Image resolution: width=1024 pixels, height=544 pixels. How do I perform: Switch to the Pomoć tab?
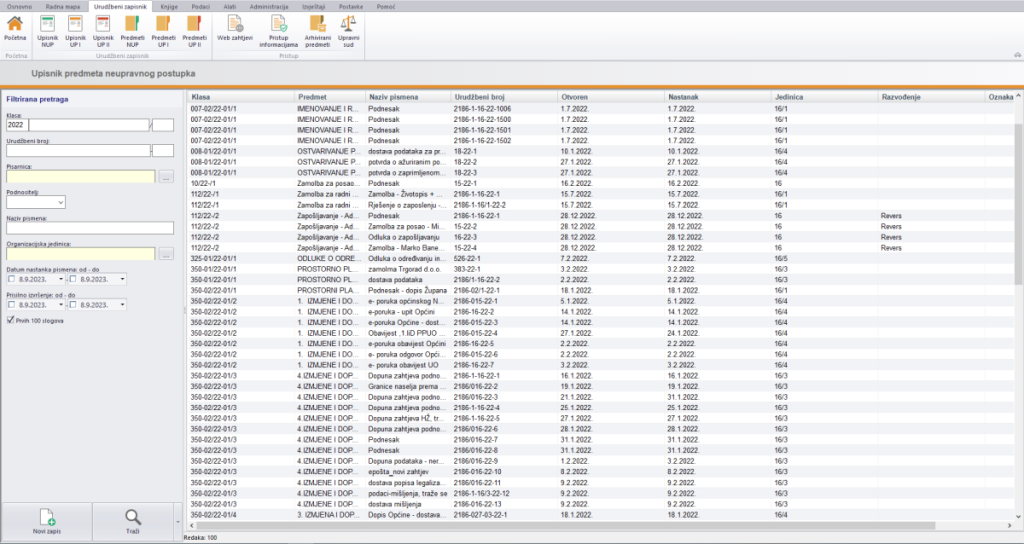(x=385, y=6)
